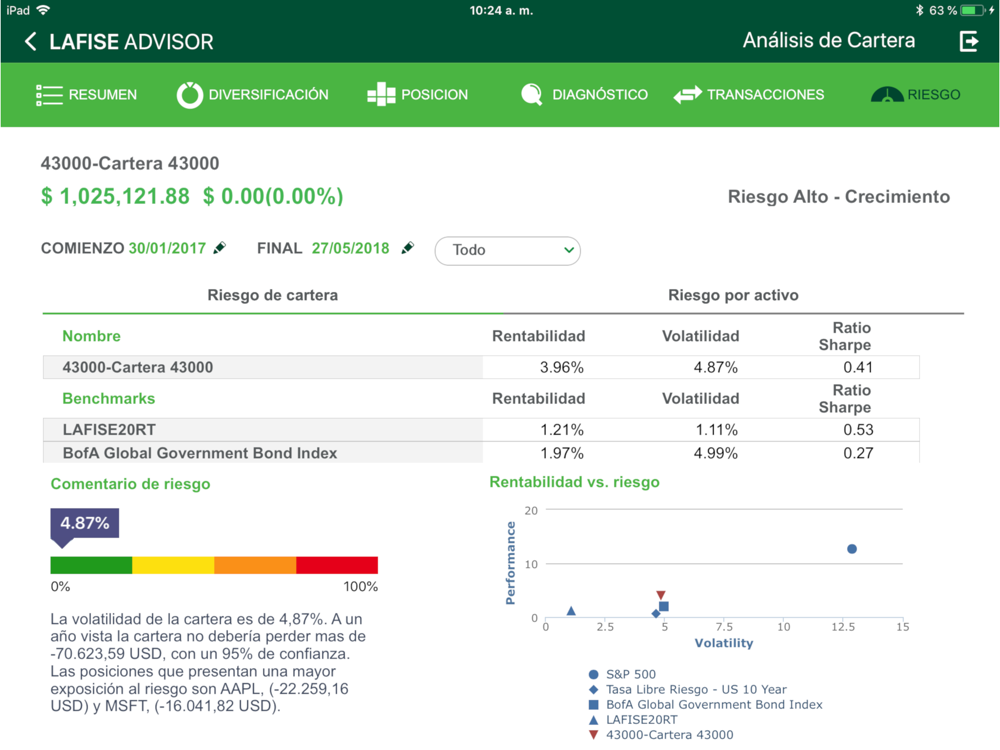Image resolution: width=1000 pixels, height=750 pixels.
Task: Tap the $ 0.00(0.00%) change value
Action: tap(273, 196)
